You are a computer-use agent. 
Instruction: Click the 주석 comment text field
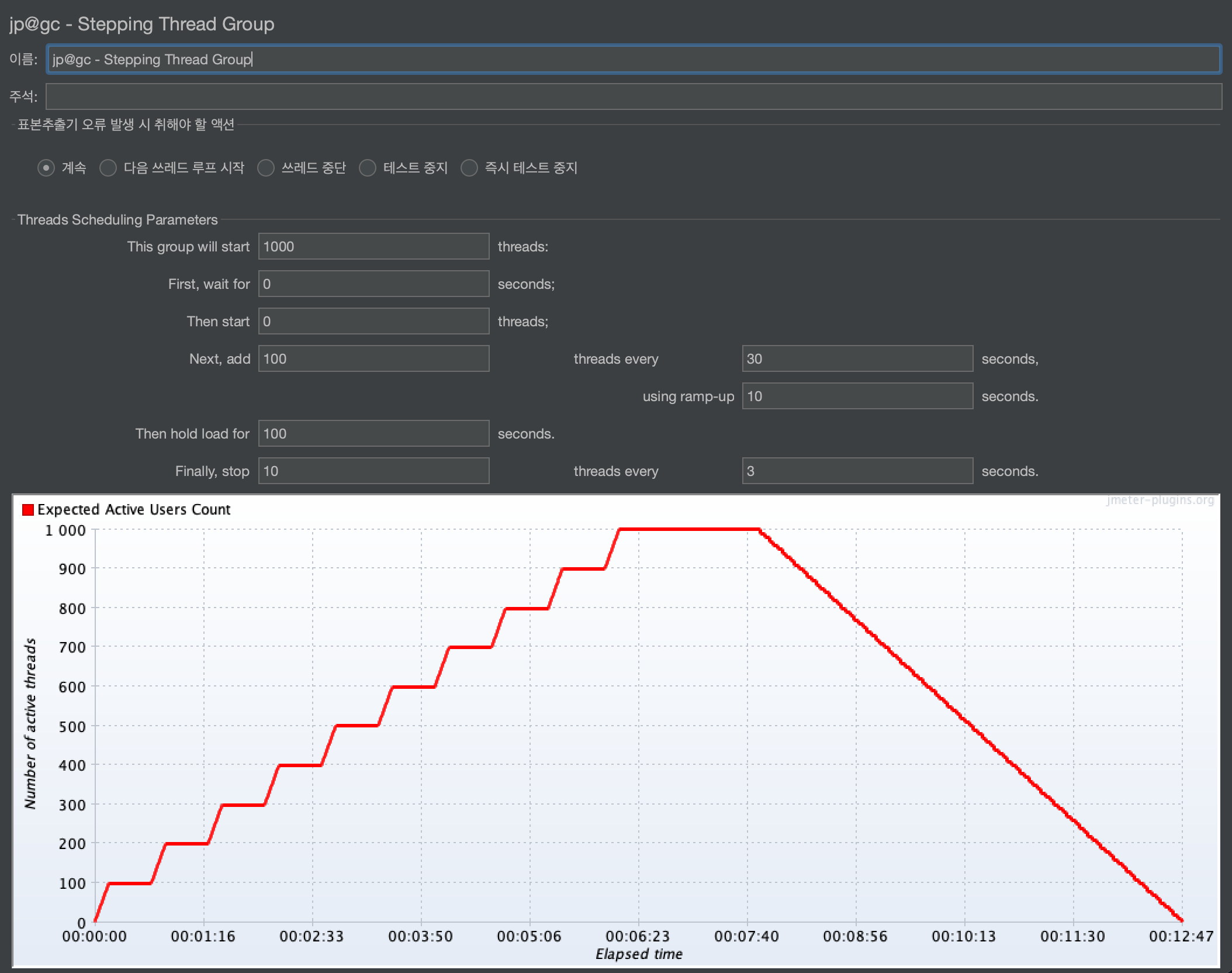coord(634,96)
